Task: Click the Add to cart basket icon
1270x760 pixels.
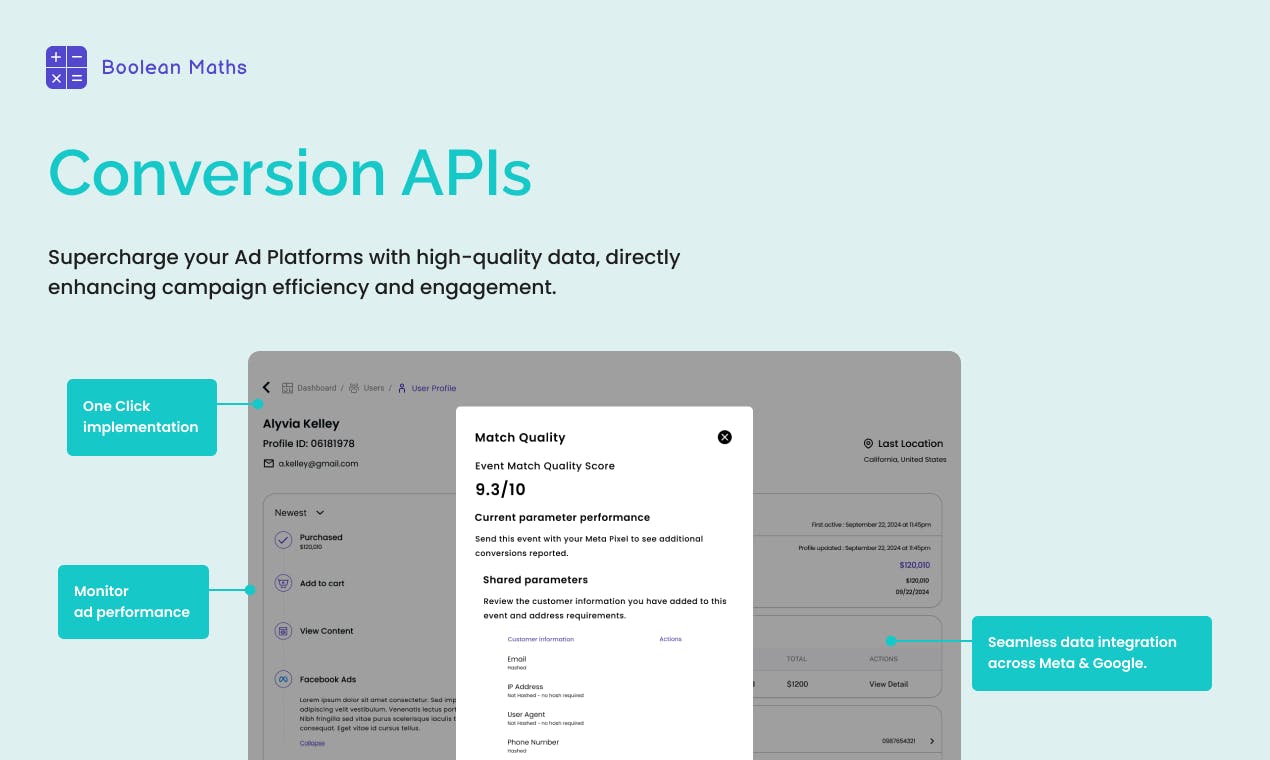Action: pyautogui.click(x=283, y=583)
